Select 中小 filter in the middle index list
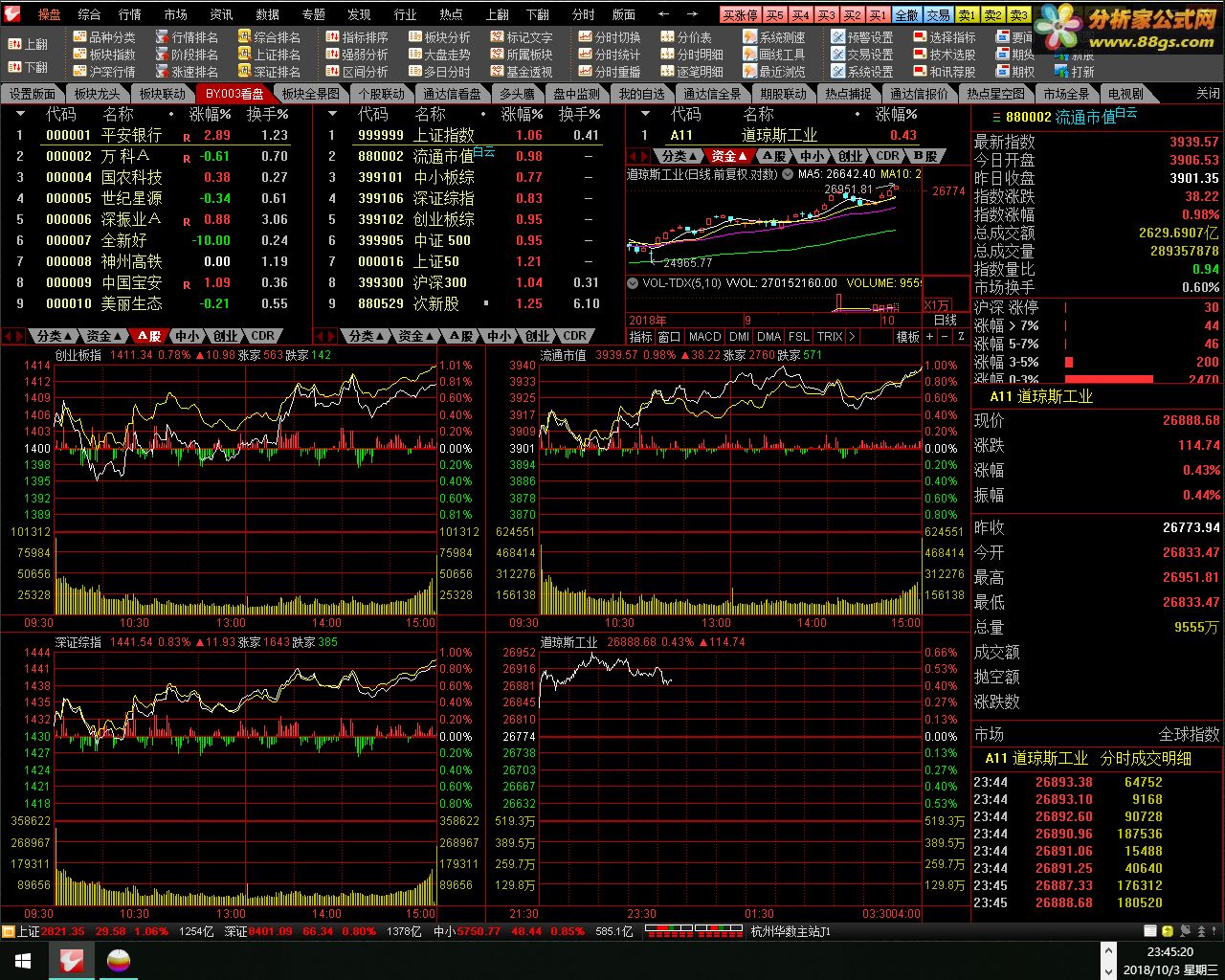Viewport: 1225px width, 980px height. coord(499,336)
